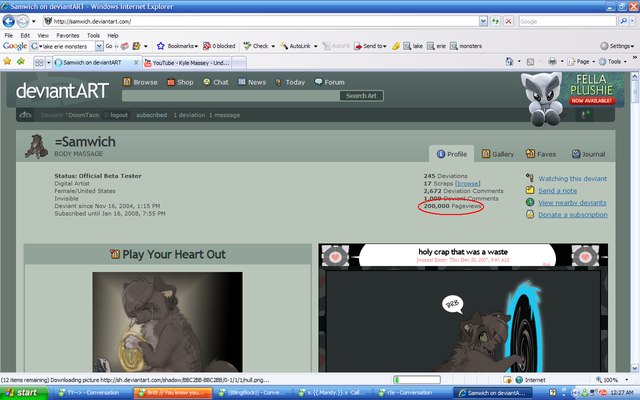Open Google toolbar Settings
Viewport: 640px width, 400px height.
pyautogui.click(x=617, y=46)
